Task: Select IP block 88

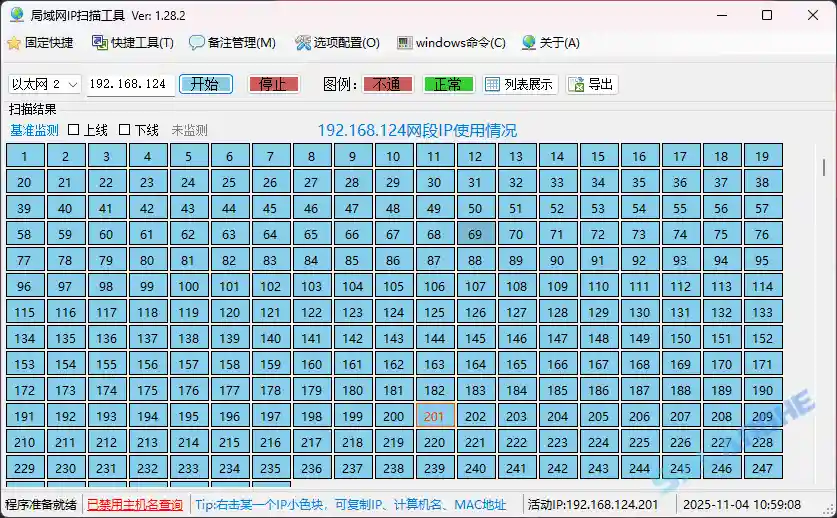Action: [476, 260]
